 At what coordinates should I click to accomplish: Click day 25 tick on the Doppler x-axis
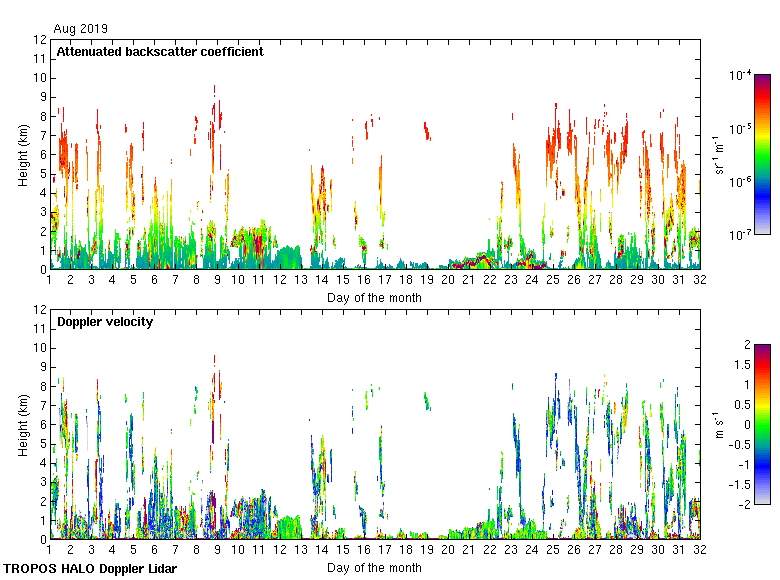(x=553, y=551)
